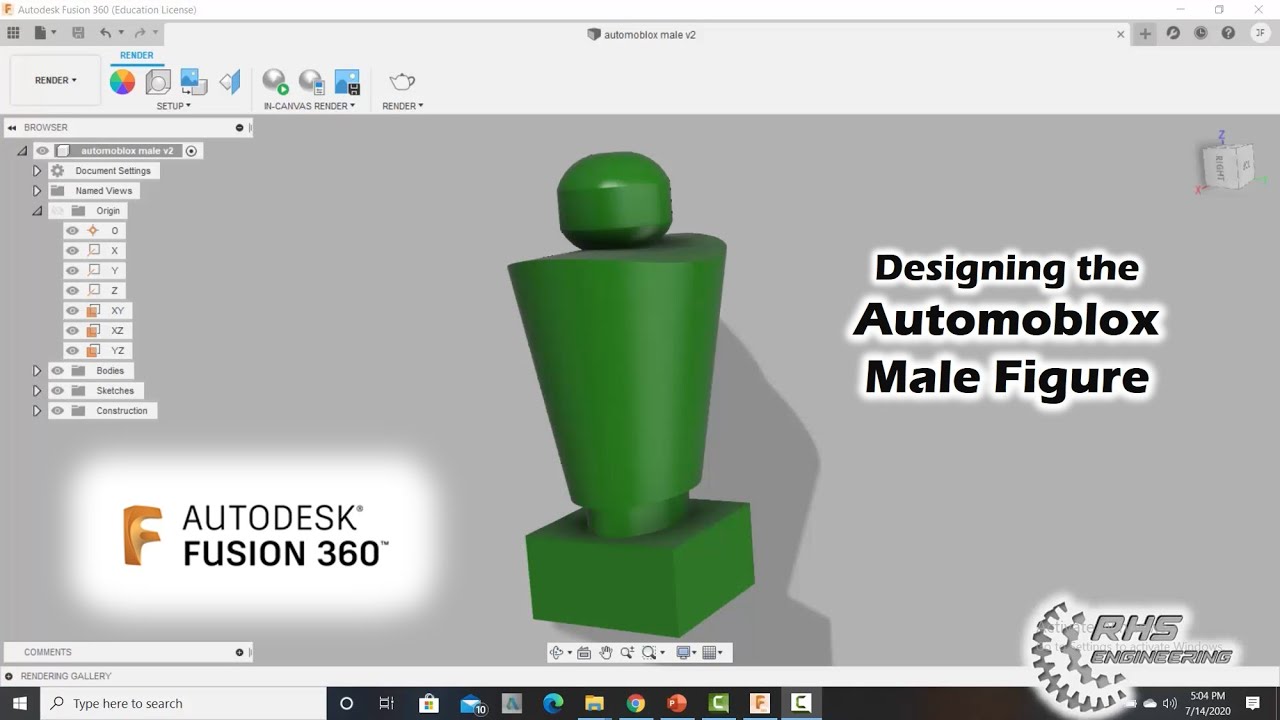Expand the Construction folder

pyautogui.click(x=37, y=411)
